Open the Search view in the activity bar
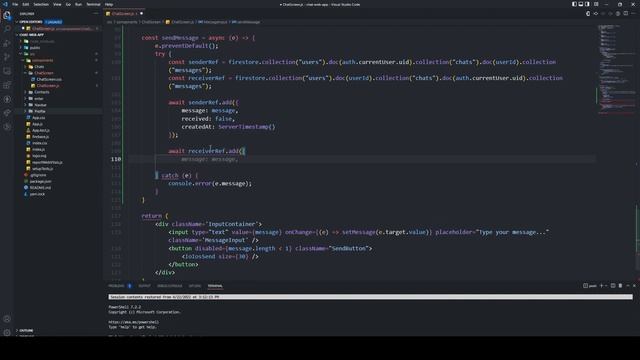Screen dimensions: 640x360 click(x=7, y=29)
